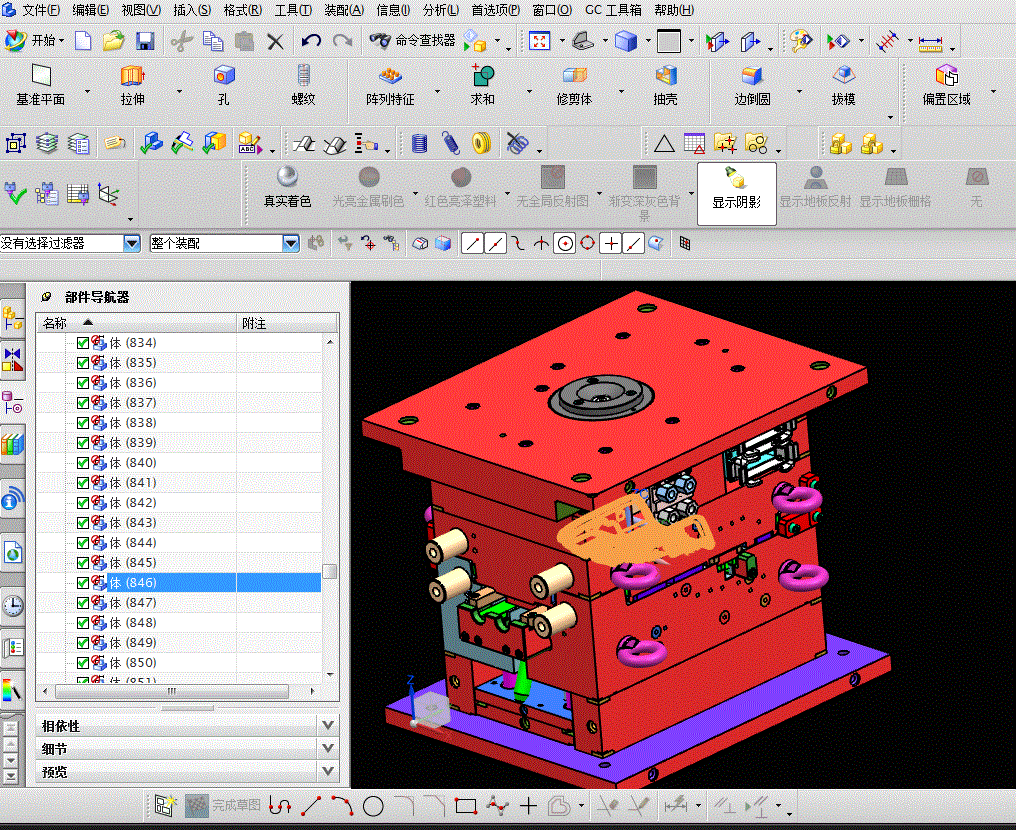Click the 阵列特征 pattern feature tool

390,85
